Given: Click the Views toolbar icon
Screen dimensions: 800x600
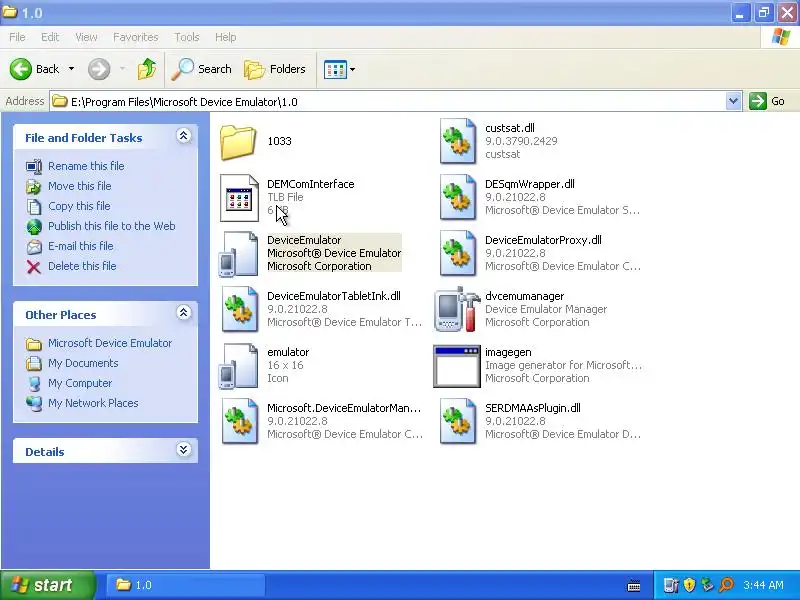Looking at the screenshot, I should pos(336,69).
